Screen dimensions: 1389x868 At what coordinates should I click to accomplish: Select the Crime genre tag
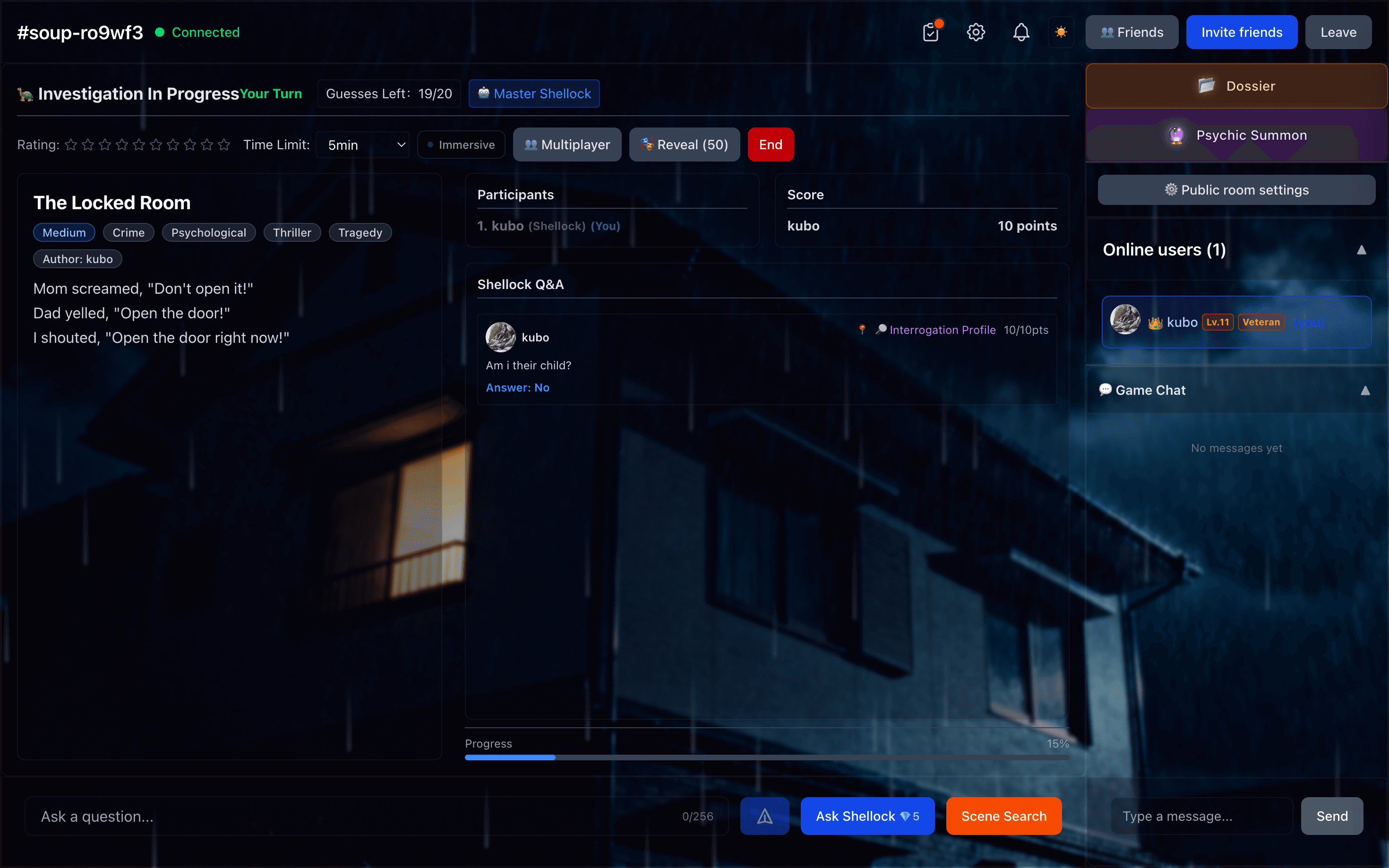click(x=128, y=232)
